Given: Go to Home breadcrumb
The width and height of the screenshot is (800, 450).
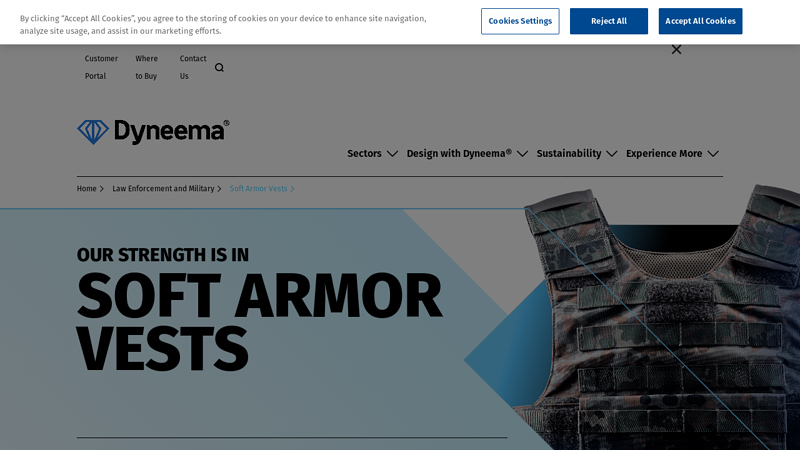Looking at the screenshot, I should coord(86,189).
